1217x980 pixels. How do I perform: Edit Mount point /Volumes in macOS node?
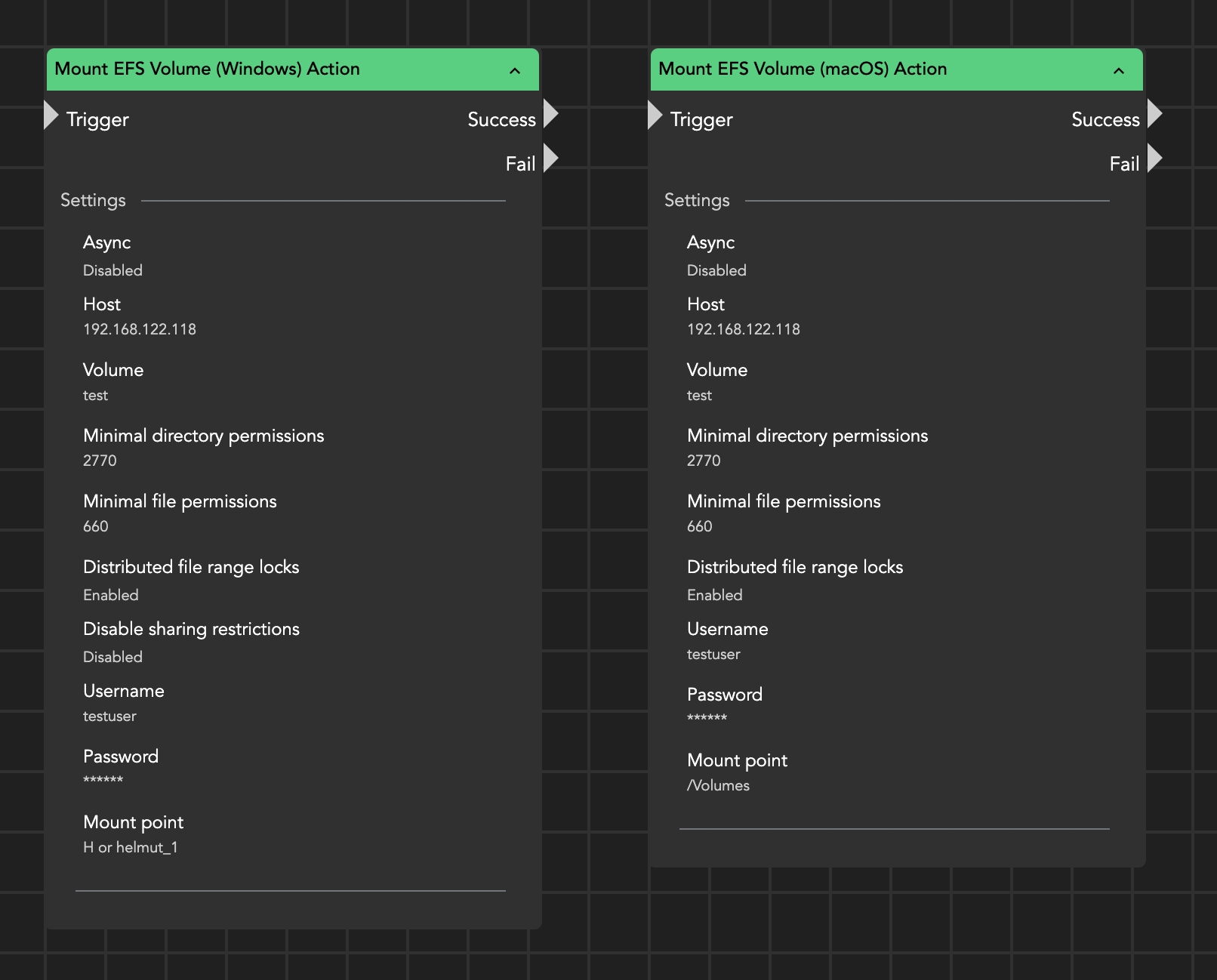coord(718,785)
